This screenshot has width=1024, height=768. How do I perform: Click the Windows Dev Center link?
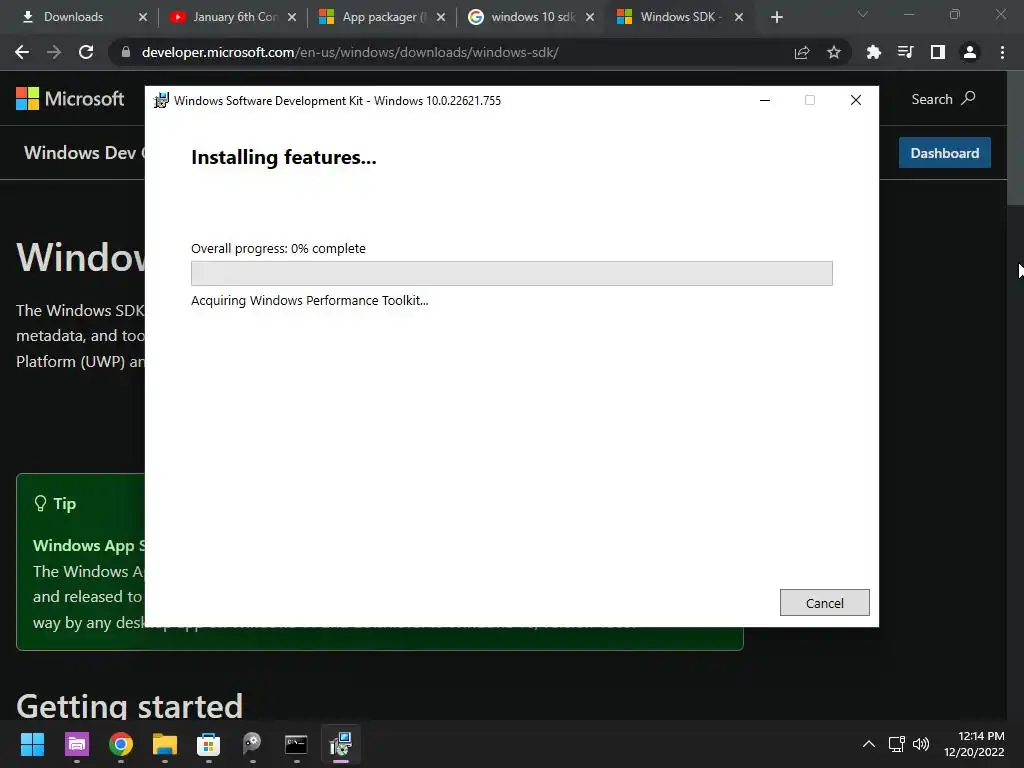(84, 153)
